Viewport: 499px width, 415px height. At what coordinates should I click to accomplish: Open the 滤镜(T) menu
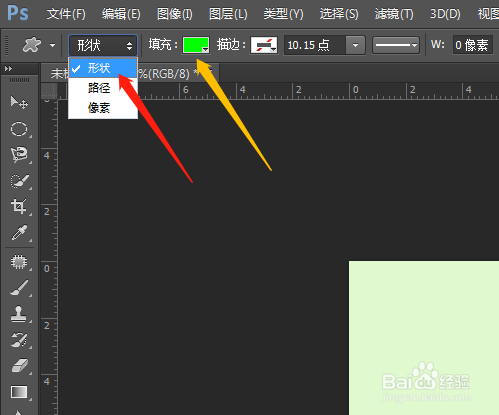click(x=394, y=14)
